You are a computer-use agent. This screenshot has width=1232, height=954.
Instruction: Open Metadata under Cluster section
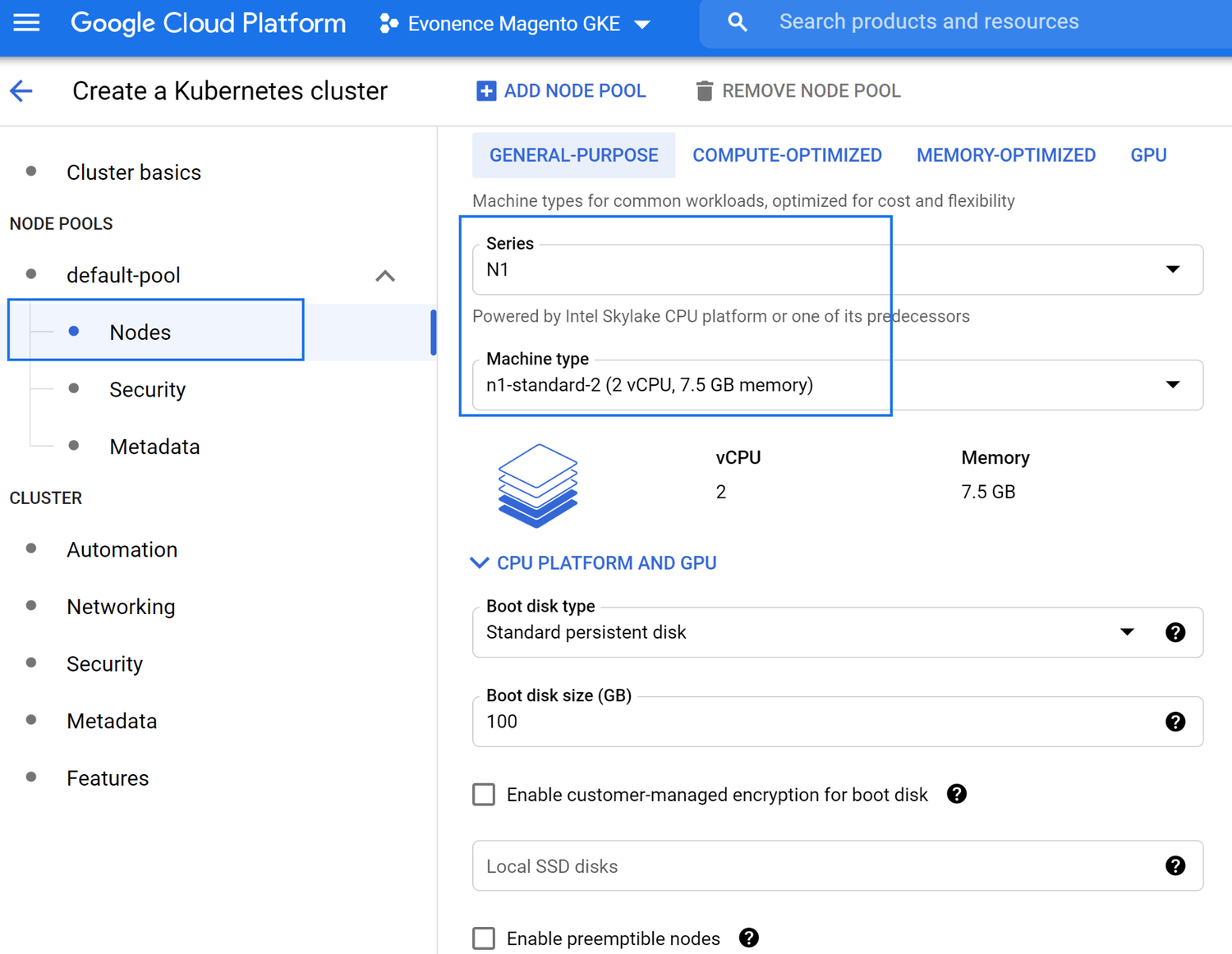[x=112, y=721]
